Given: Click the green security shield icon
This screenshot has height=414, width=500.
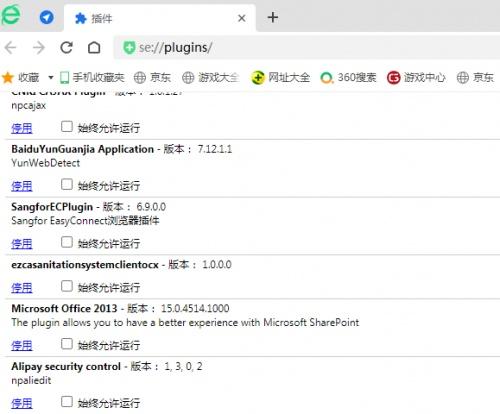Looking at the screenshot, I should click(x=129, y=48).
